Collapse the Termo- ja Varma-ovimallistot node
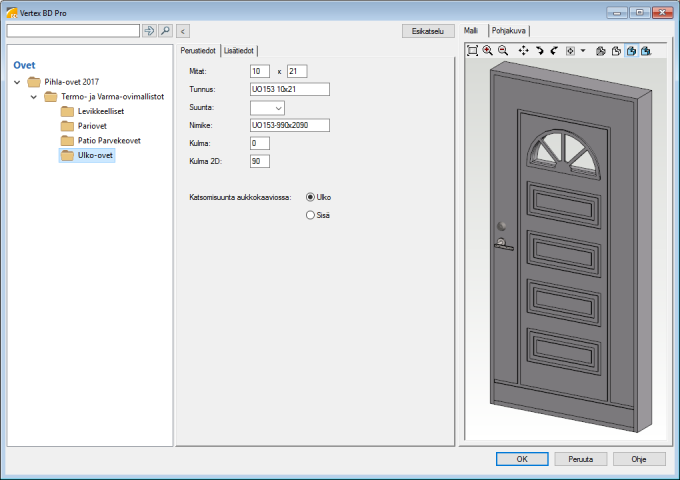This screenshot has width=680, height=480. click(x=33, y=97)
